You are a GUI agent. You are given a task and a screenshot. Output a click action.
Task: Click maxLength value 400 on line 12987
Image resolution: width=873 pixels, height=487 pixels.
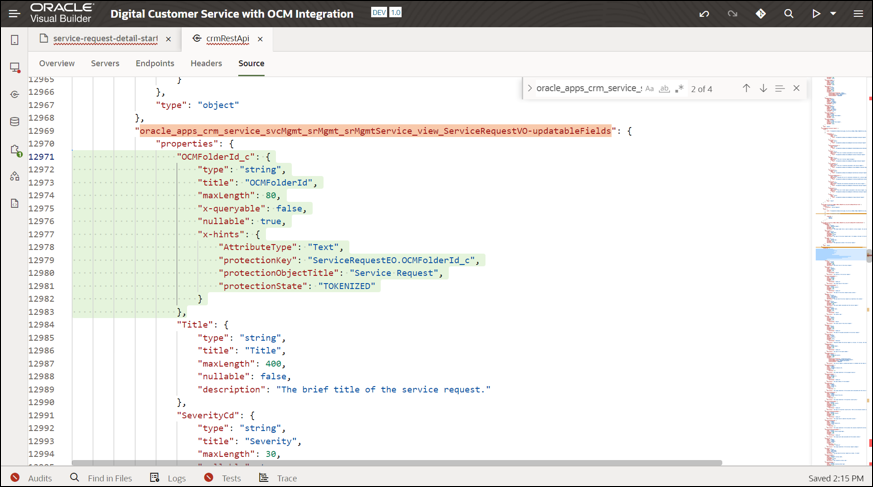[x=273, y=363]
